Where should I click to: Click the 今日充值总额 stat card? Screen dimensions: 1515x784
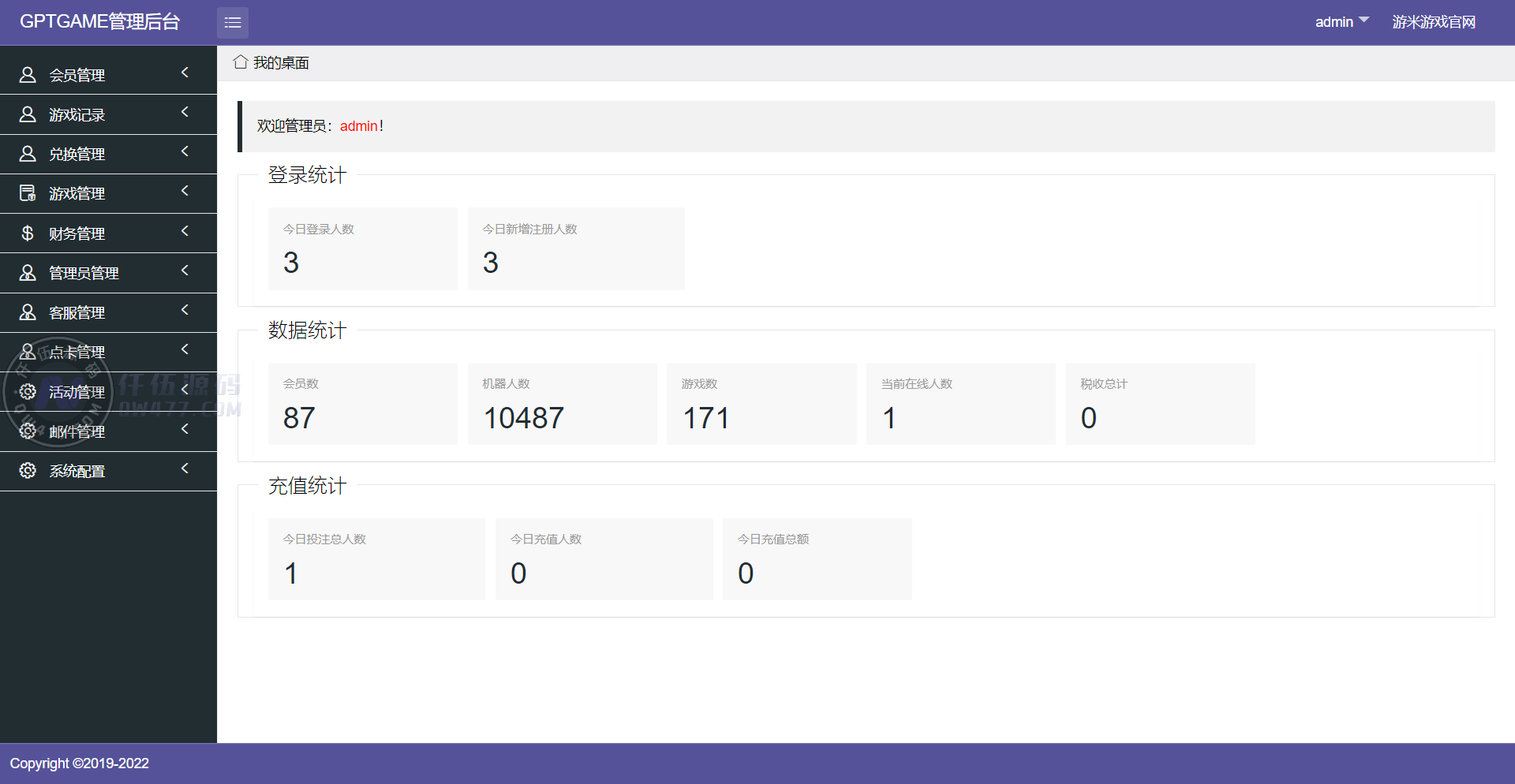point(817,559)
